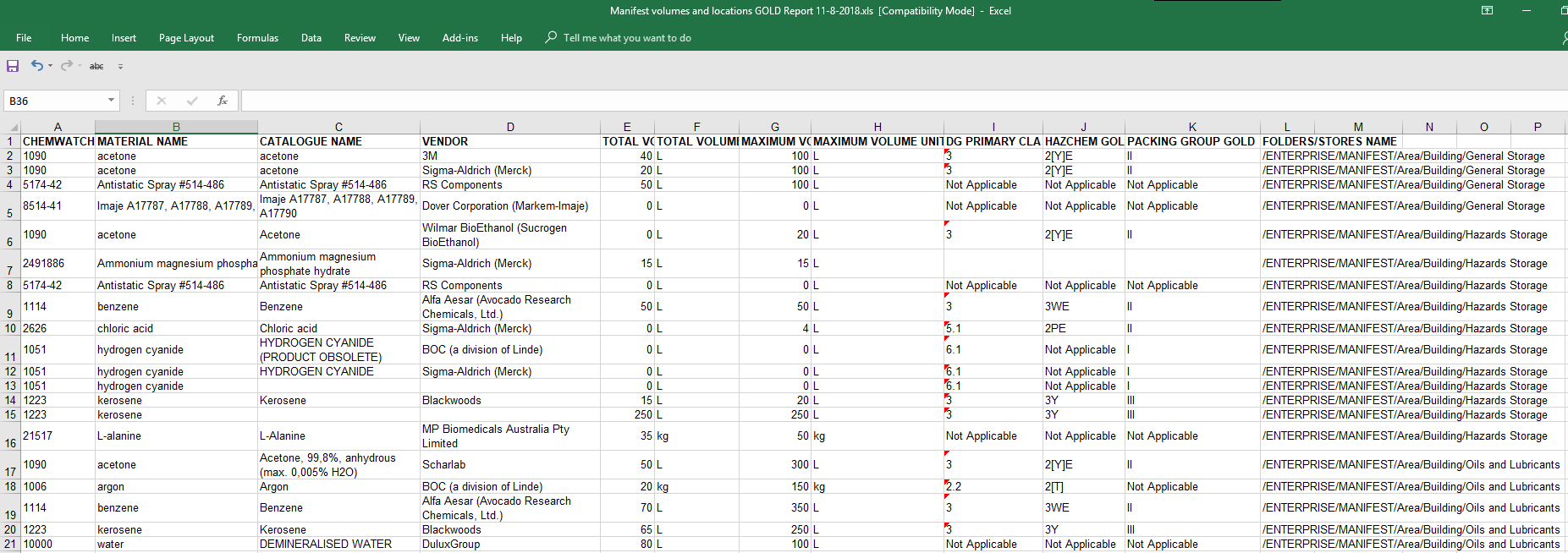Click the strikethrough abc icon

coord(96,66)
